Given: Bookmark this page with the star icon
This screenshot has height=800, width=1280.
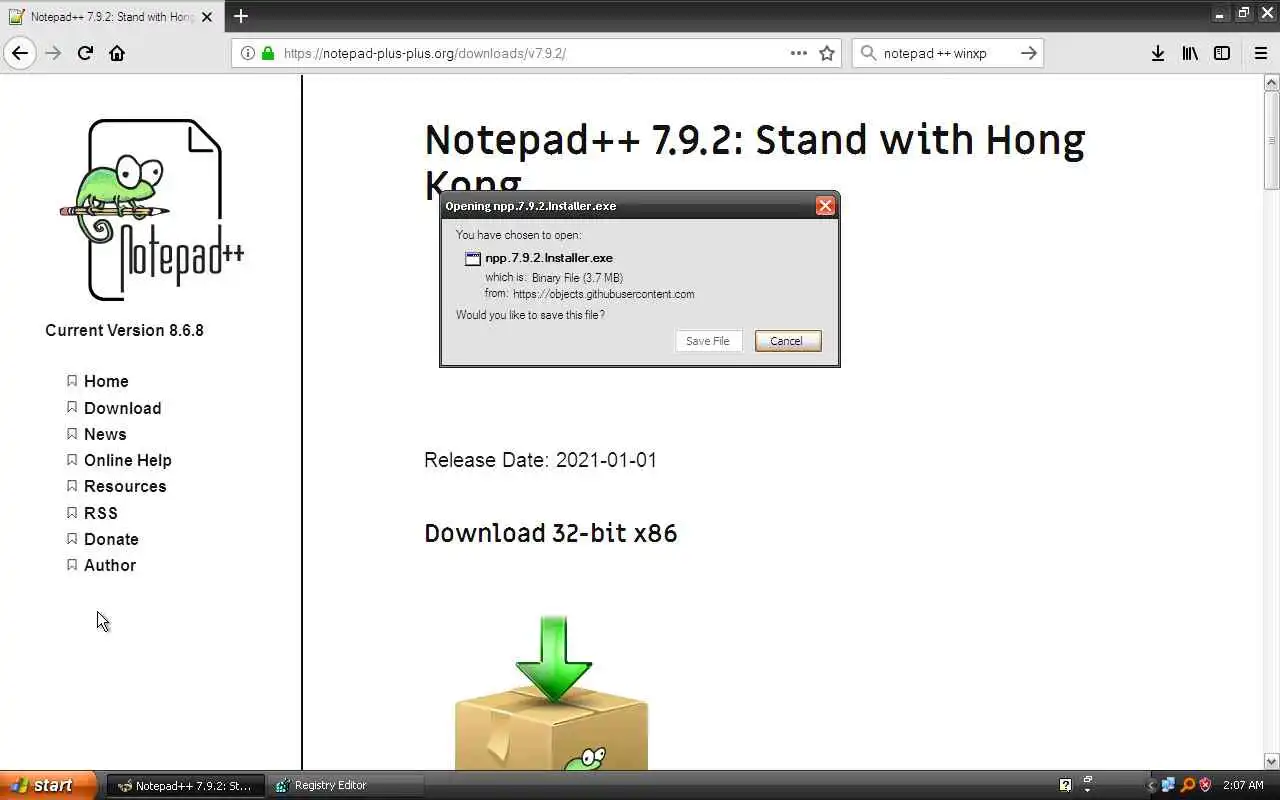Looking at the screenshot, I should tap(827, 53).
